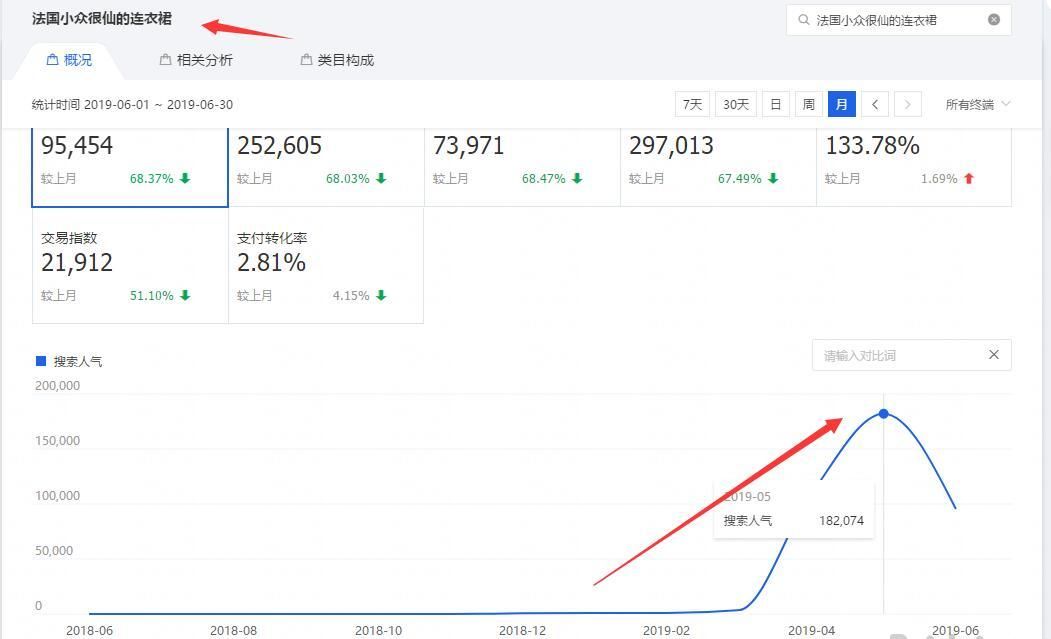Click the search magnifier icon
Viewport: 1051px width, 639px height.
click(x=804, y=19)
